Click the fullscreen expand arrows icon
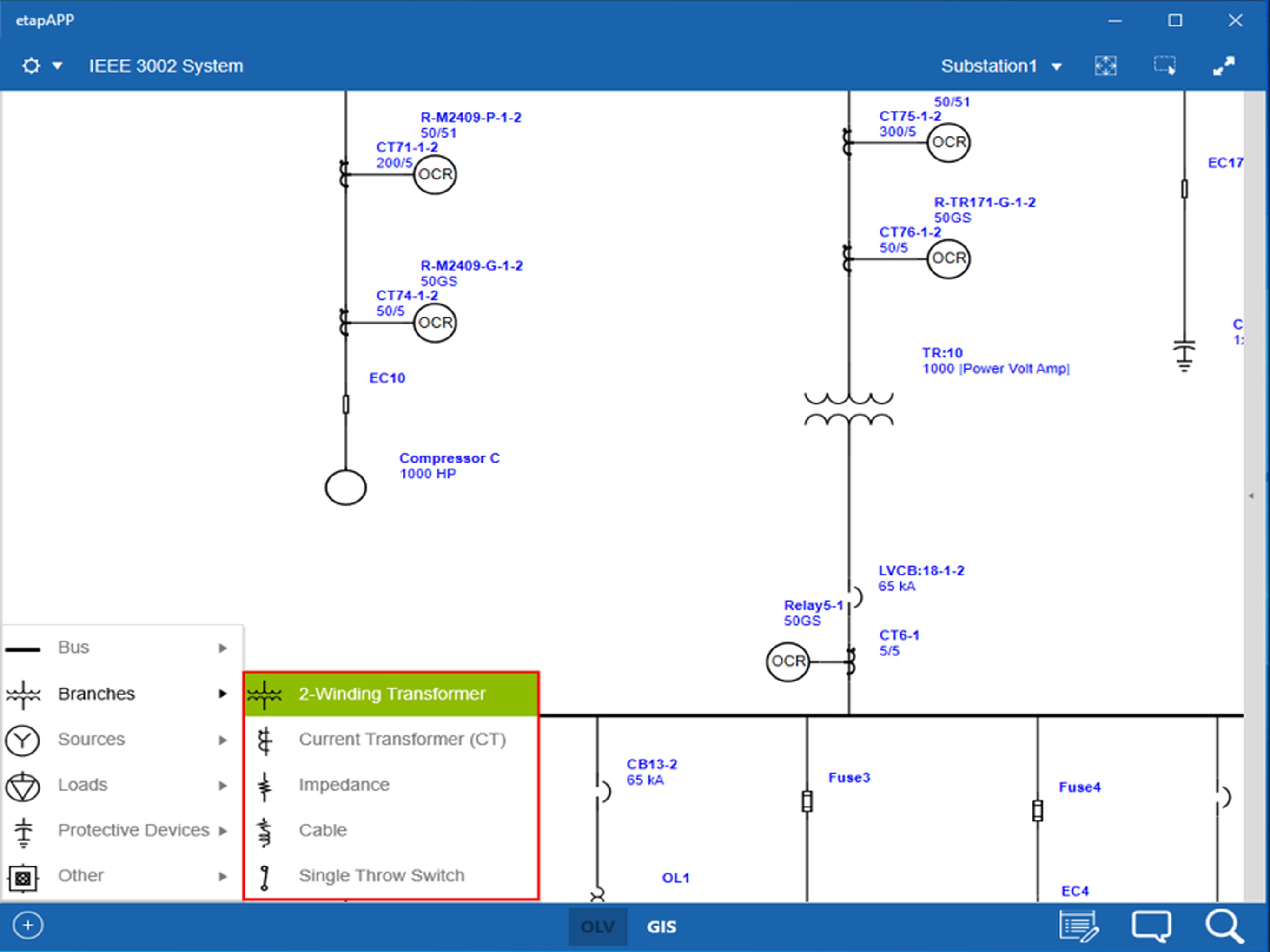Viewport: 1270px width, 952px height. click(1224, 66)
